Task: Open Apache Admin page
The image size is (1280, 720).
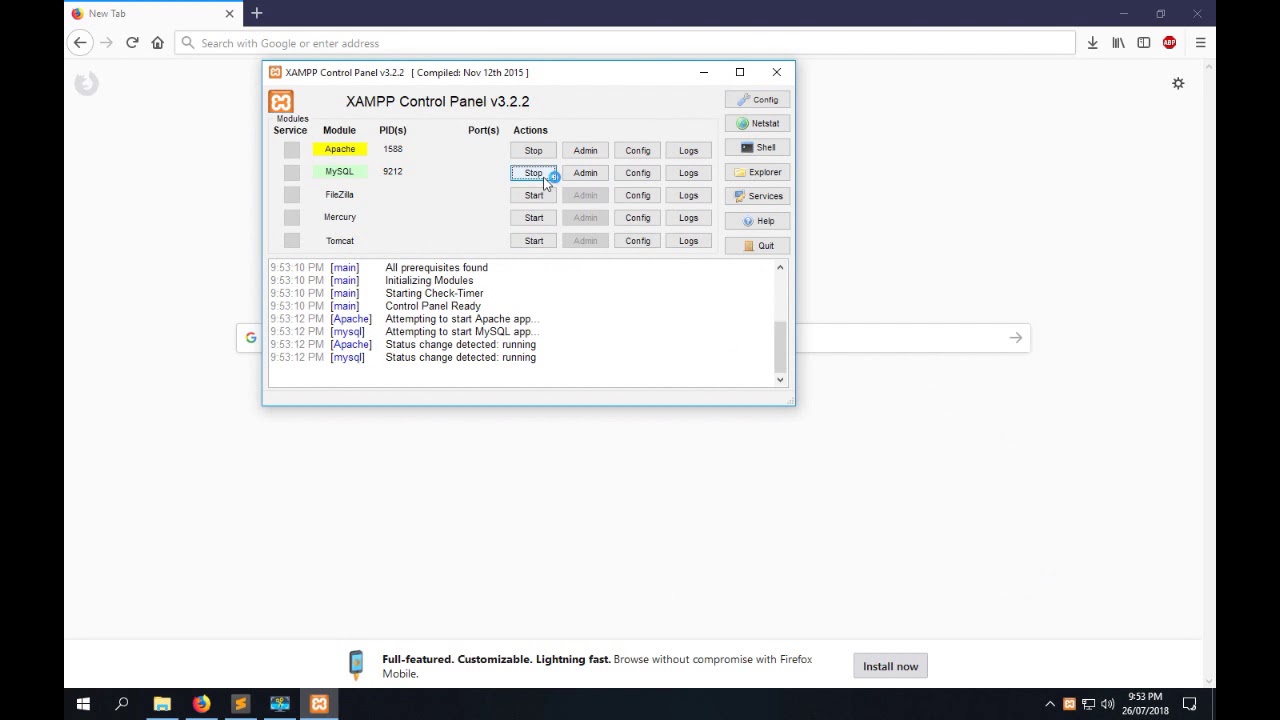Action: tap(585, 151)
